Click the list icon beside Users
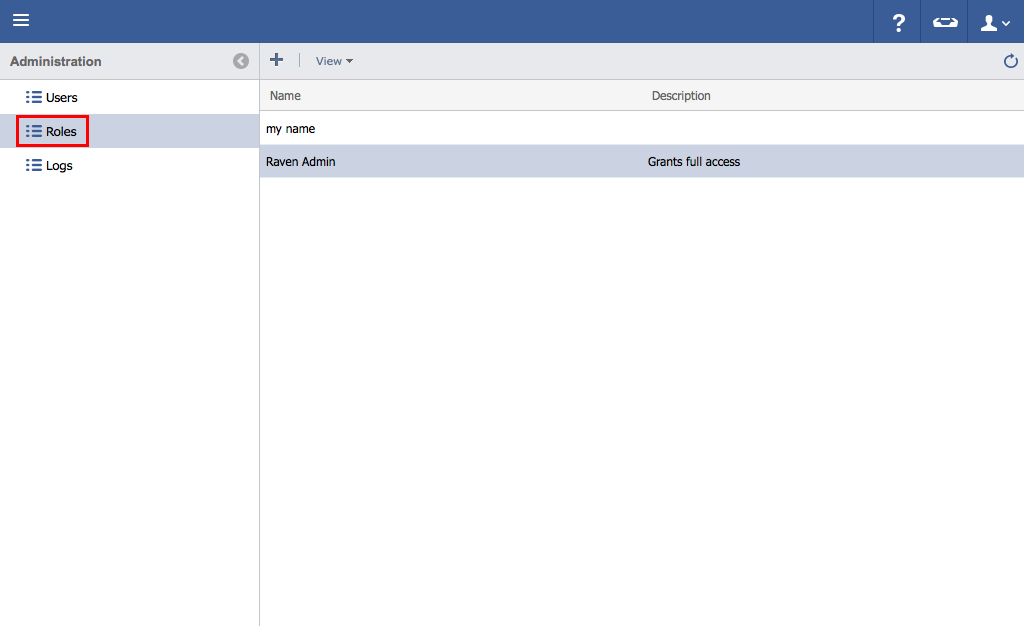The height and width of the screenshot is (626, 1024). [33, 98]
